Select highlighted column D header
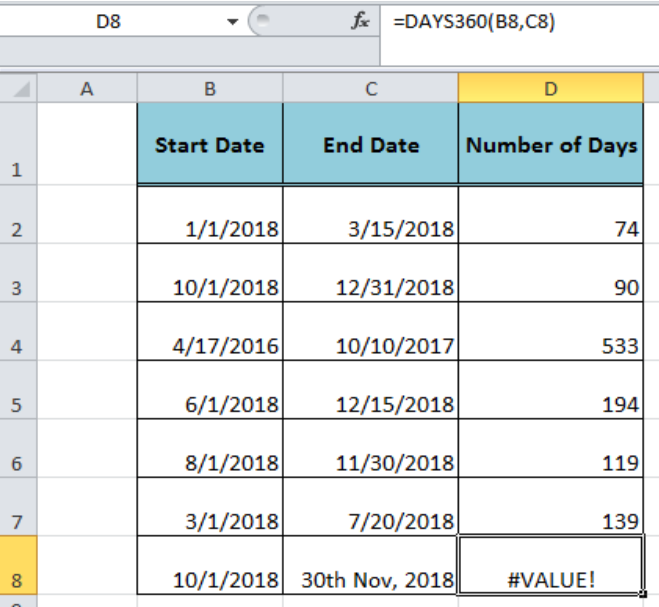This screenshot has width=659, height=607. click(x=551, y=88)
